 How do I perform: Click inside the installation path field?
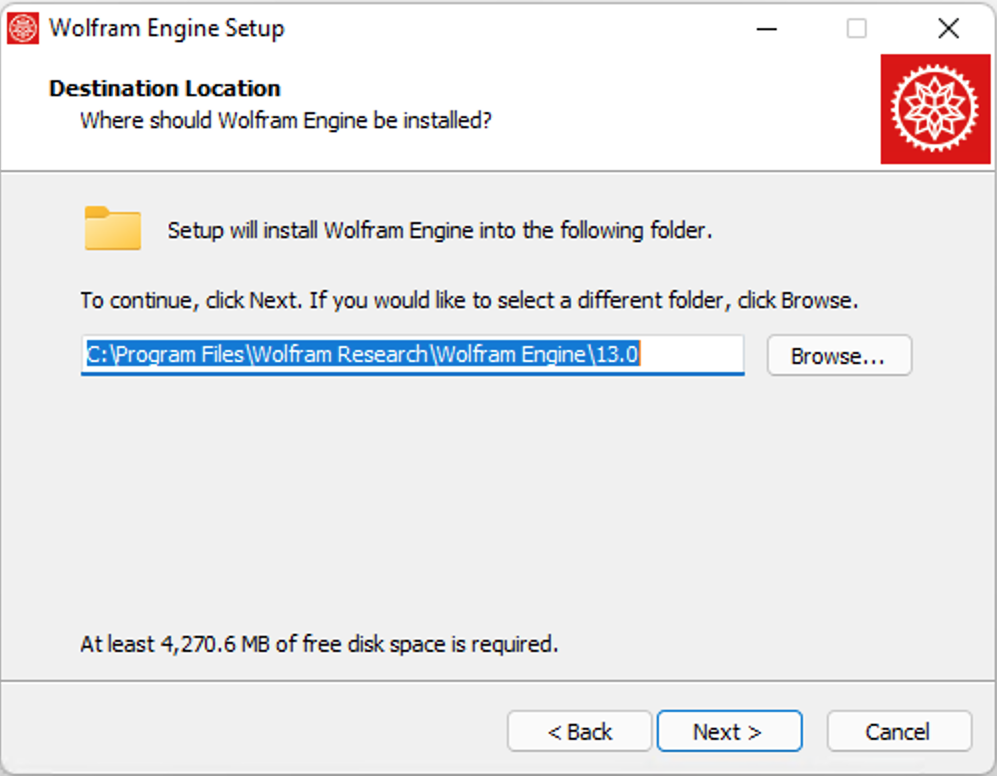point(412,355)
